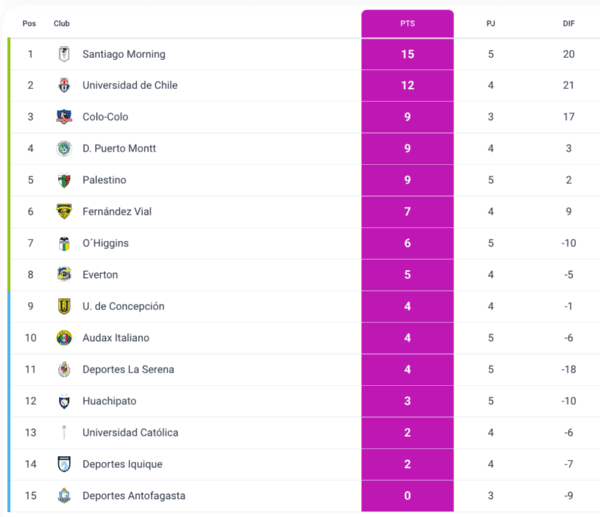
Task: Click the Palestino club crest
Action: pyautogui.click(x=64, y=180)
